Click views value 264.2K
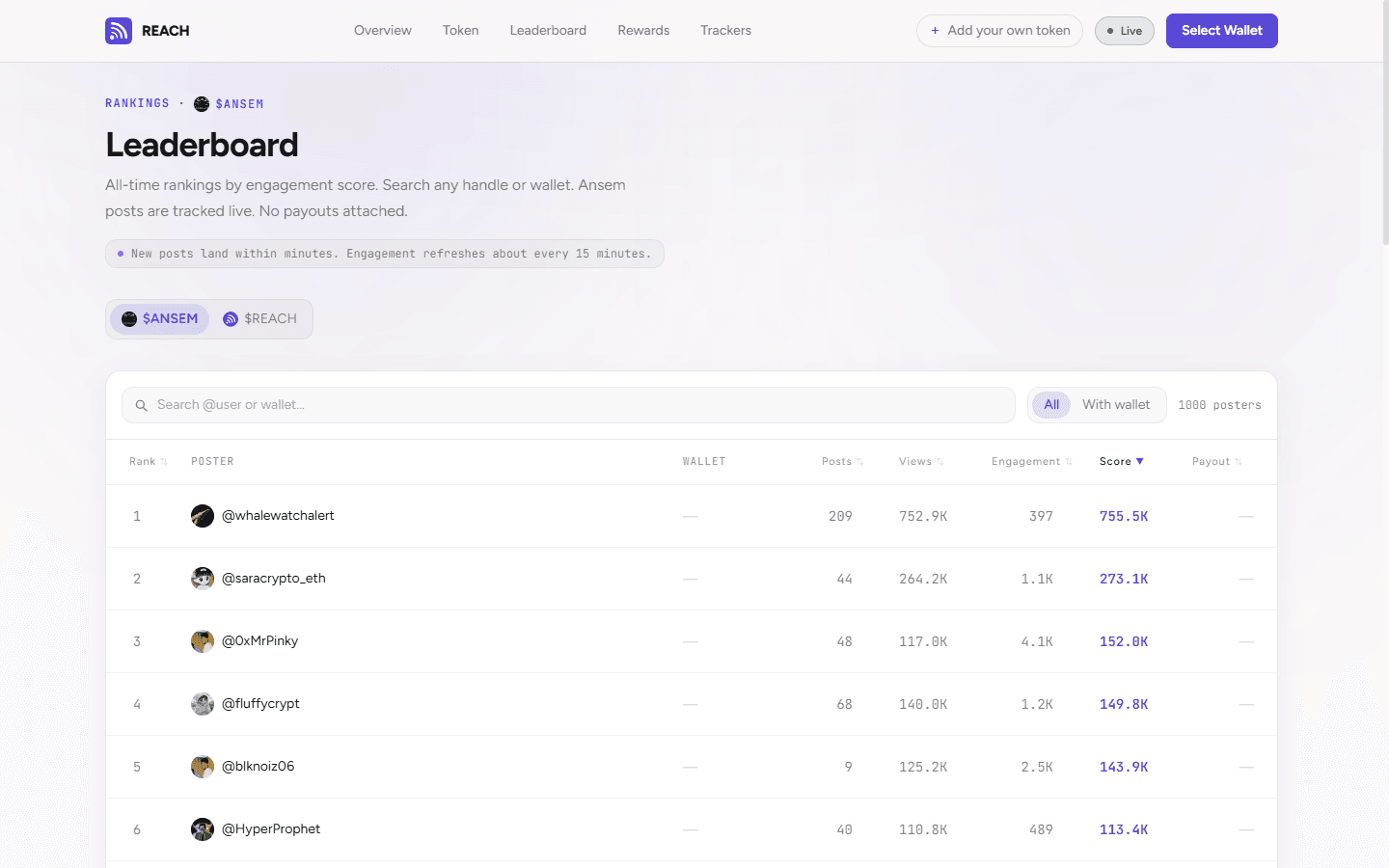Image resolution: width=1389 pixels, height=868 pixels. click(923, 580)
